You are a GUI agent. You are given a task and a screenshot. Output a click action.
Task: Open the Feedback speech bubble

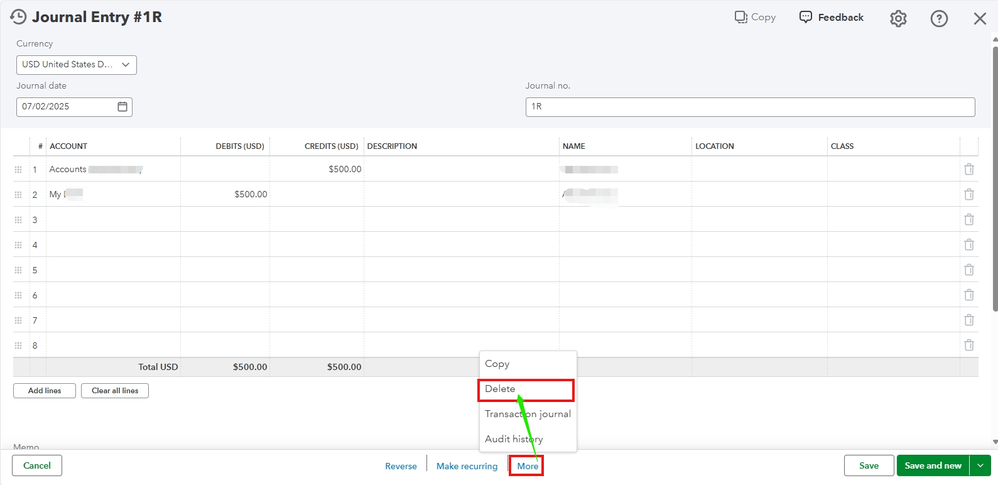coord(806,17)
